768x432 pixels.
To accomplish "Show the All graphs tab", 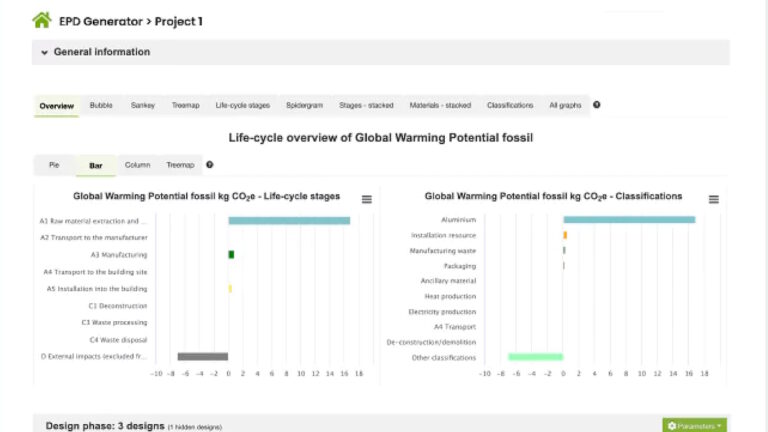I will pos(565,105).
